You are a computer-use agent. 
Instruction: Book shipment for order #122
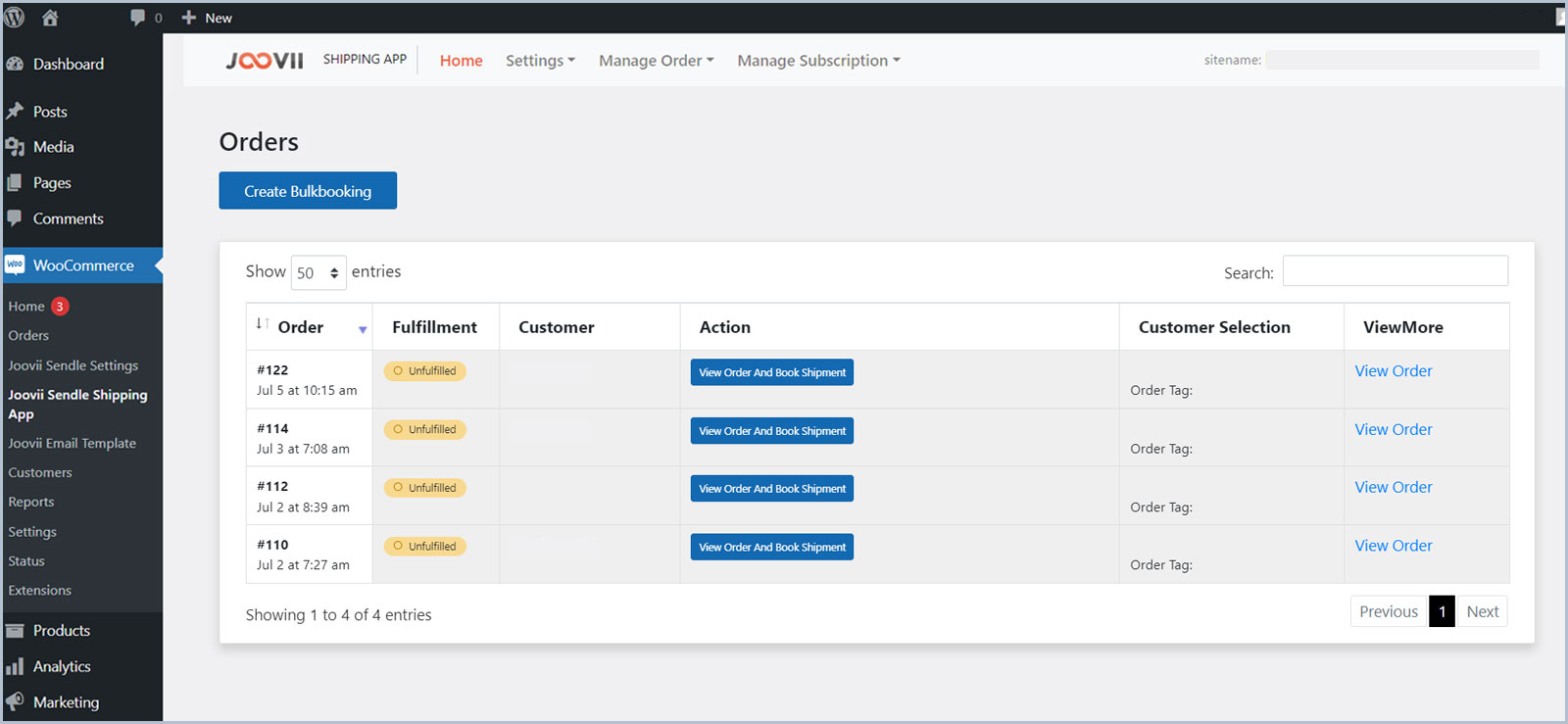click(x=771, y=372)
